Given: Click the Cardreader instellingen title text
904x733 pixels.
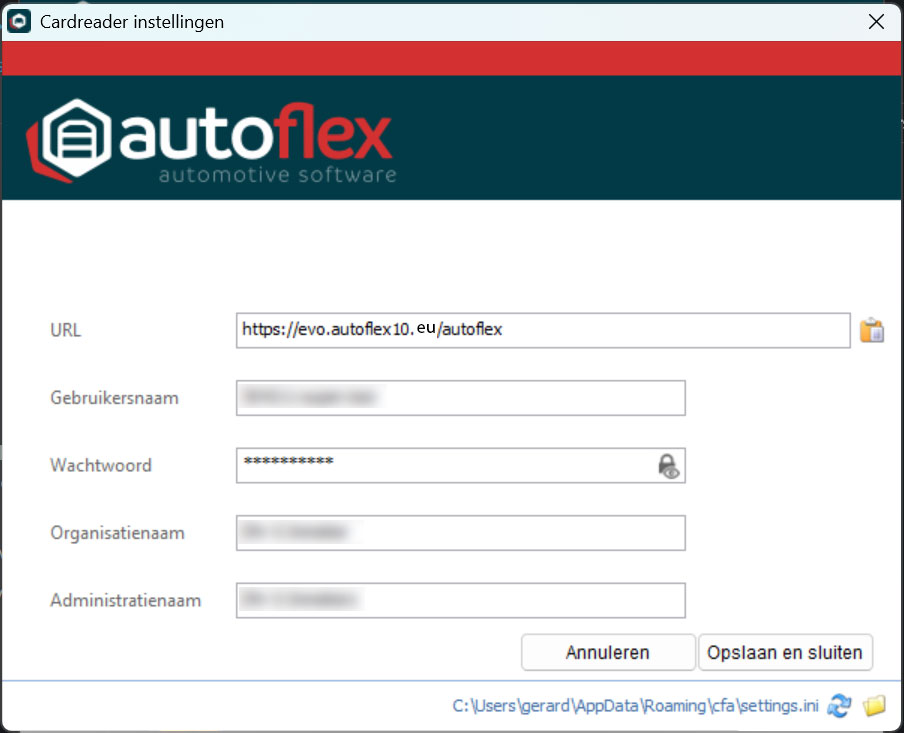Looking at the screenshot, I should pyautogui.click(x=131, y=21).
